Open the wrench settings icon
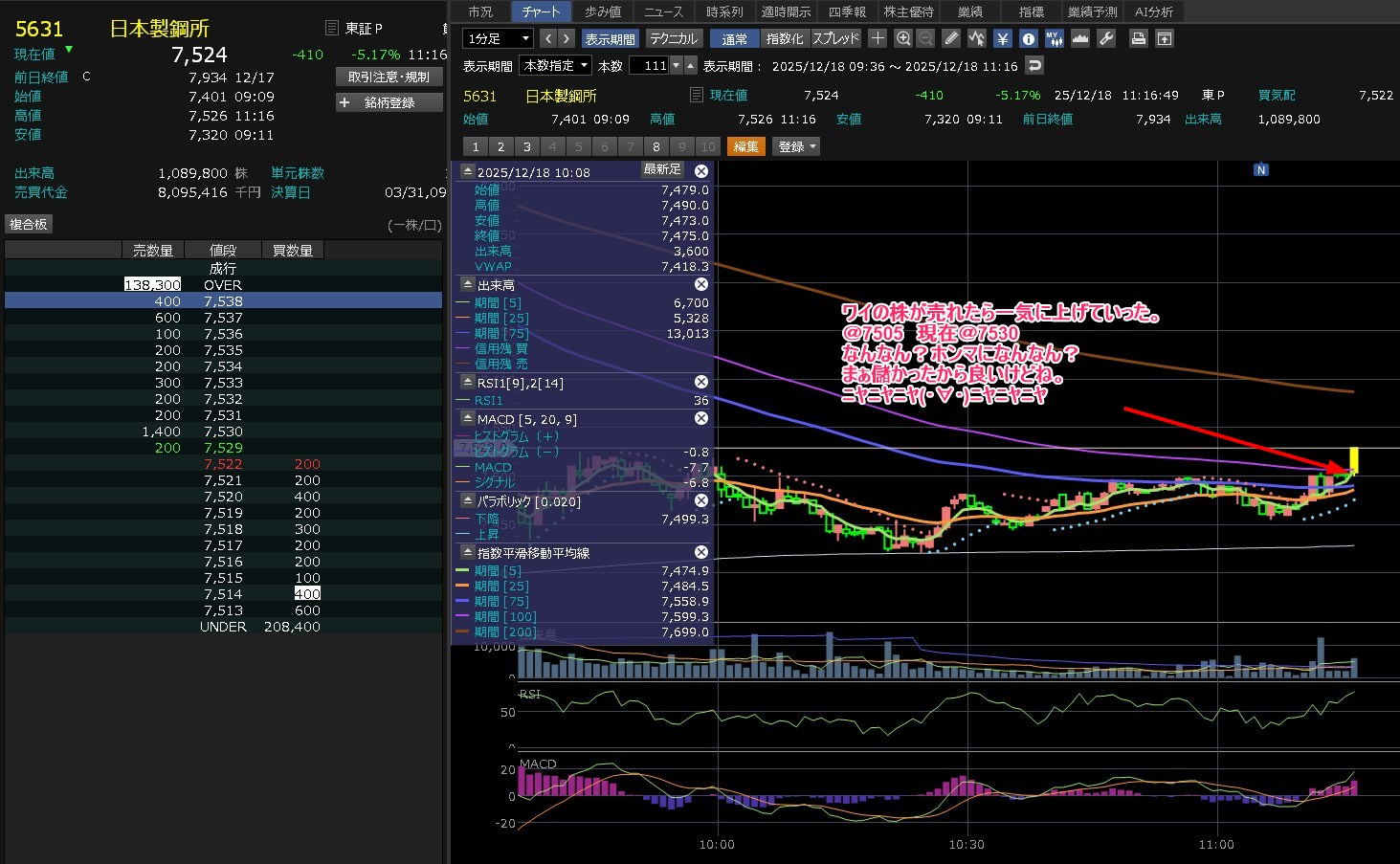 (x=1105, y=38)
